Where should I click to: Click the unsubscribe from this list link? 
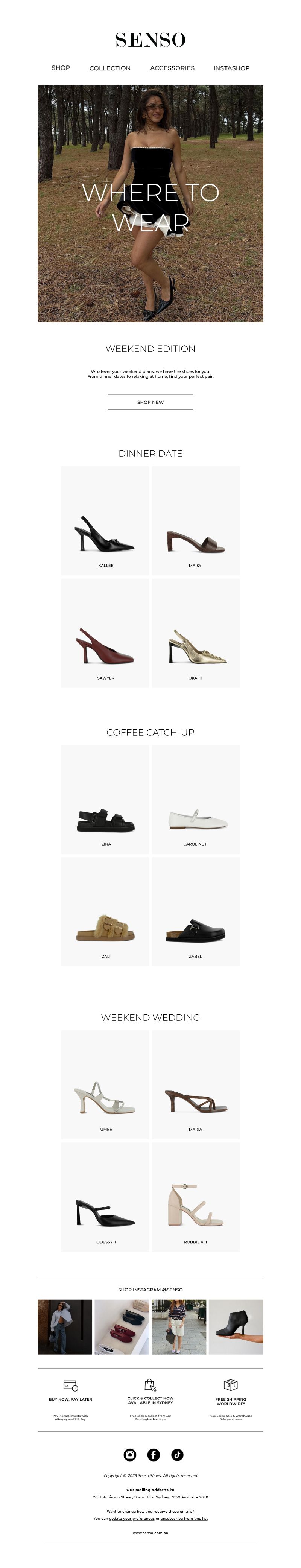pyautogui.click(x=184, y=1518)
